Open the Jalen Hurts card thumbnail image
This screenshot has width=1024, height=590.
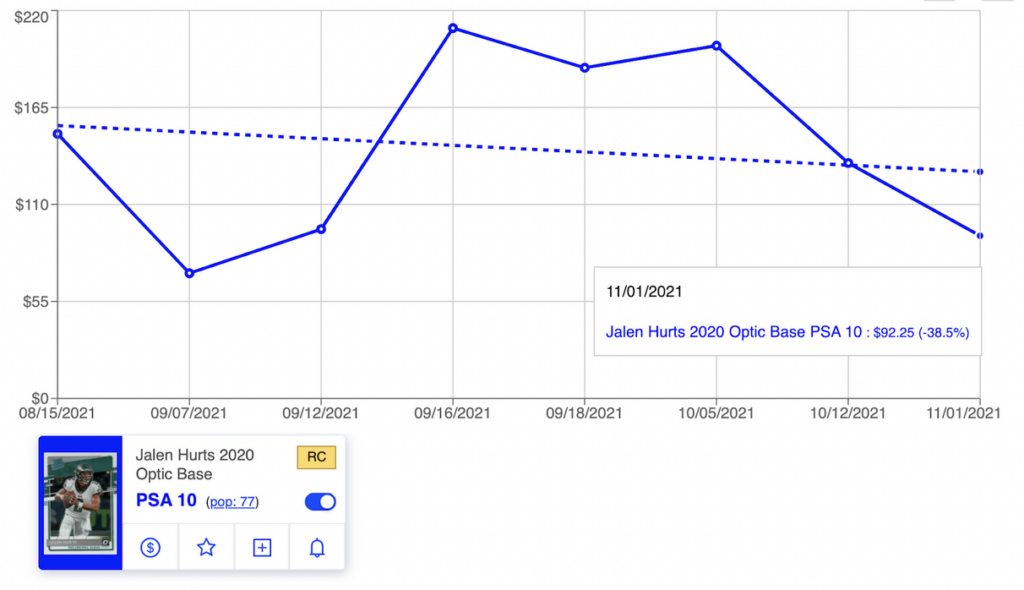tap(82, 502)
